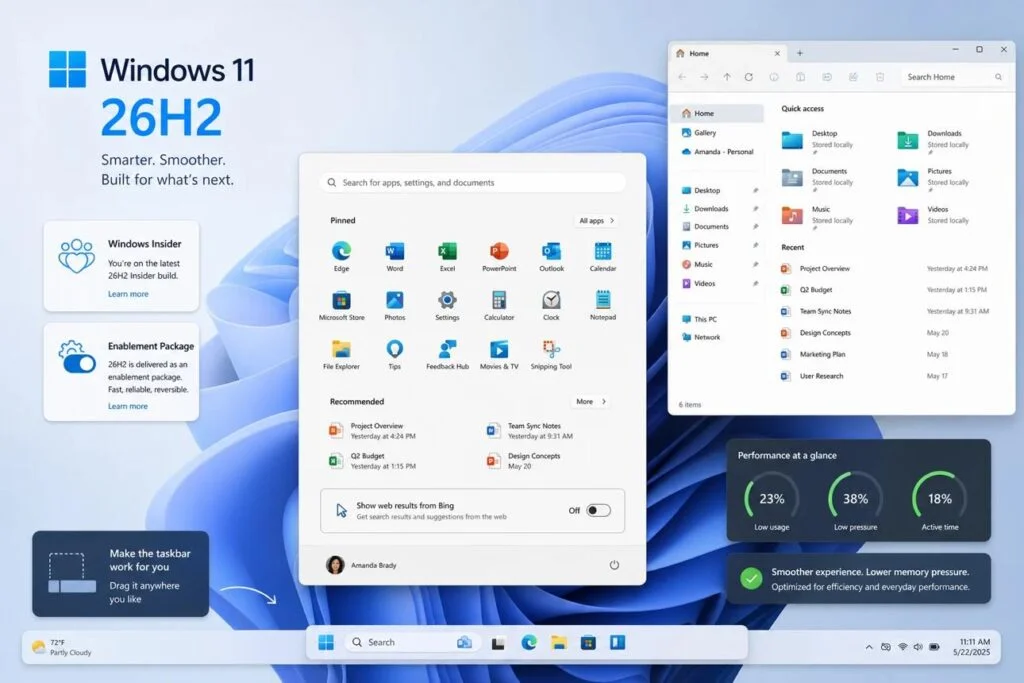Viewport: 1024px width, 683px height.
Task: Open Team Sync Notes recommended file
Action: click(530, 430)
